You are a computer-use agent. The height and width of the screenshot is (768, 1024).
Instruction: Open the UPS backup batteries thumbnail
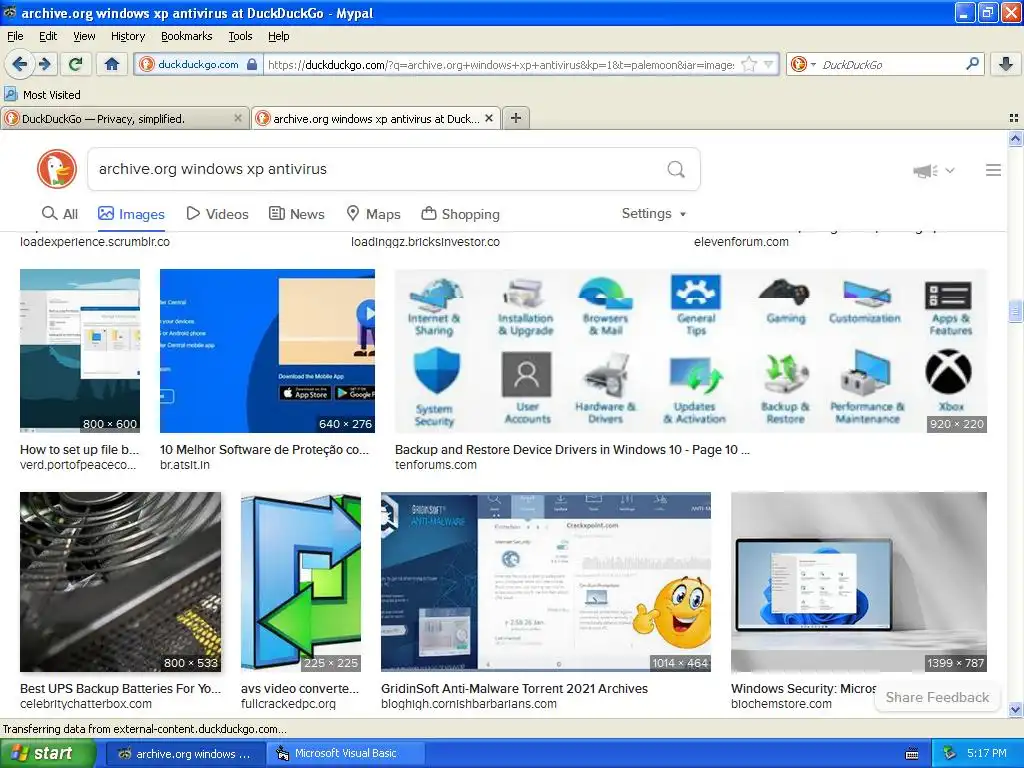(120, 582)
